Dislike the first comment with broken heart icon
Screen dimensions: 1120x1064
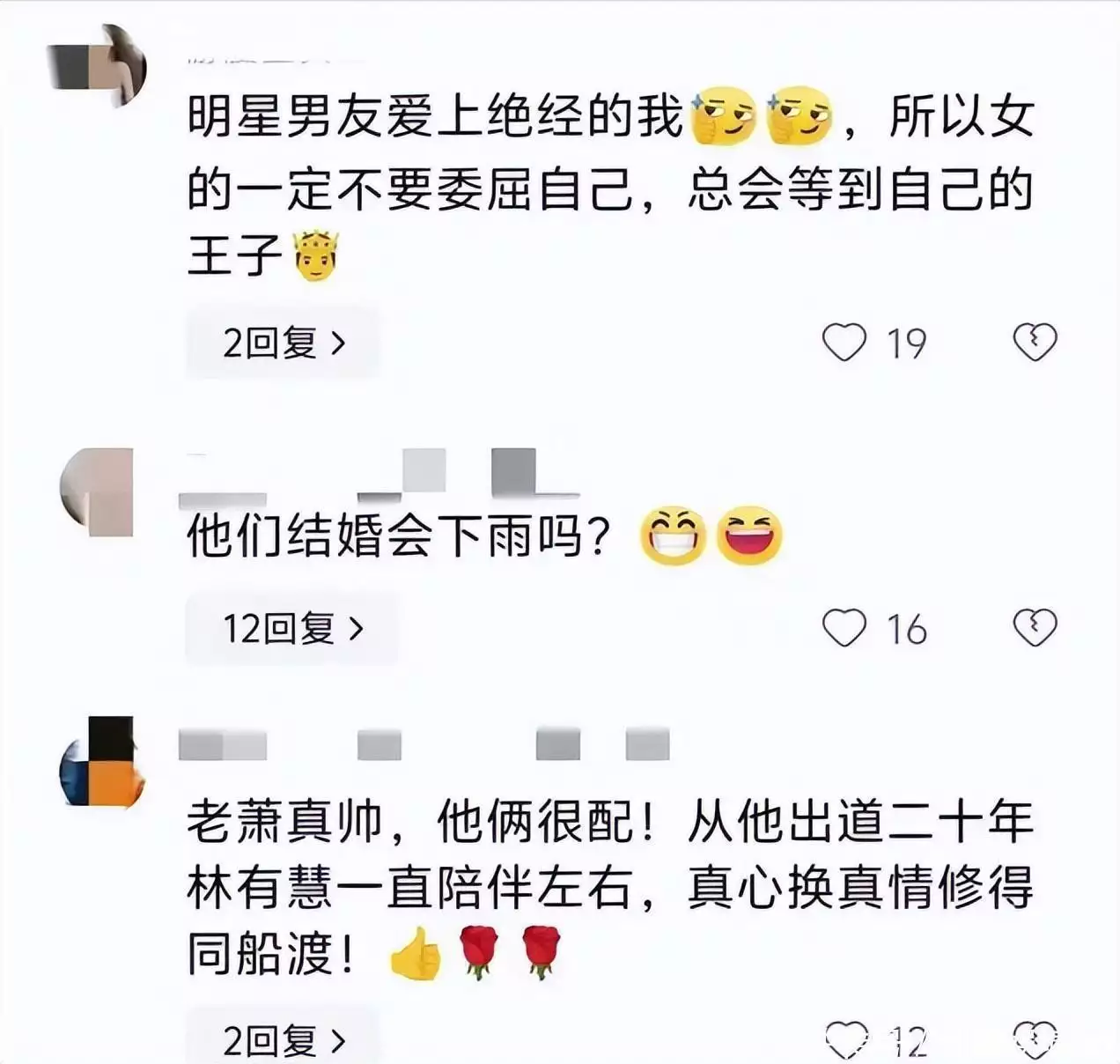(x=1035, y=343)
